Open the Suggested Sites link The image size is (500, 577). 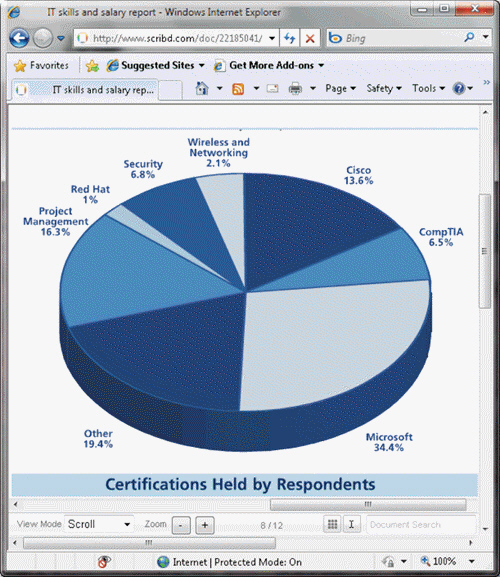[155, 66]
